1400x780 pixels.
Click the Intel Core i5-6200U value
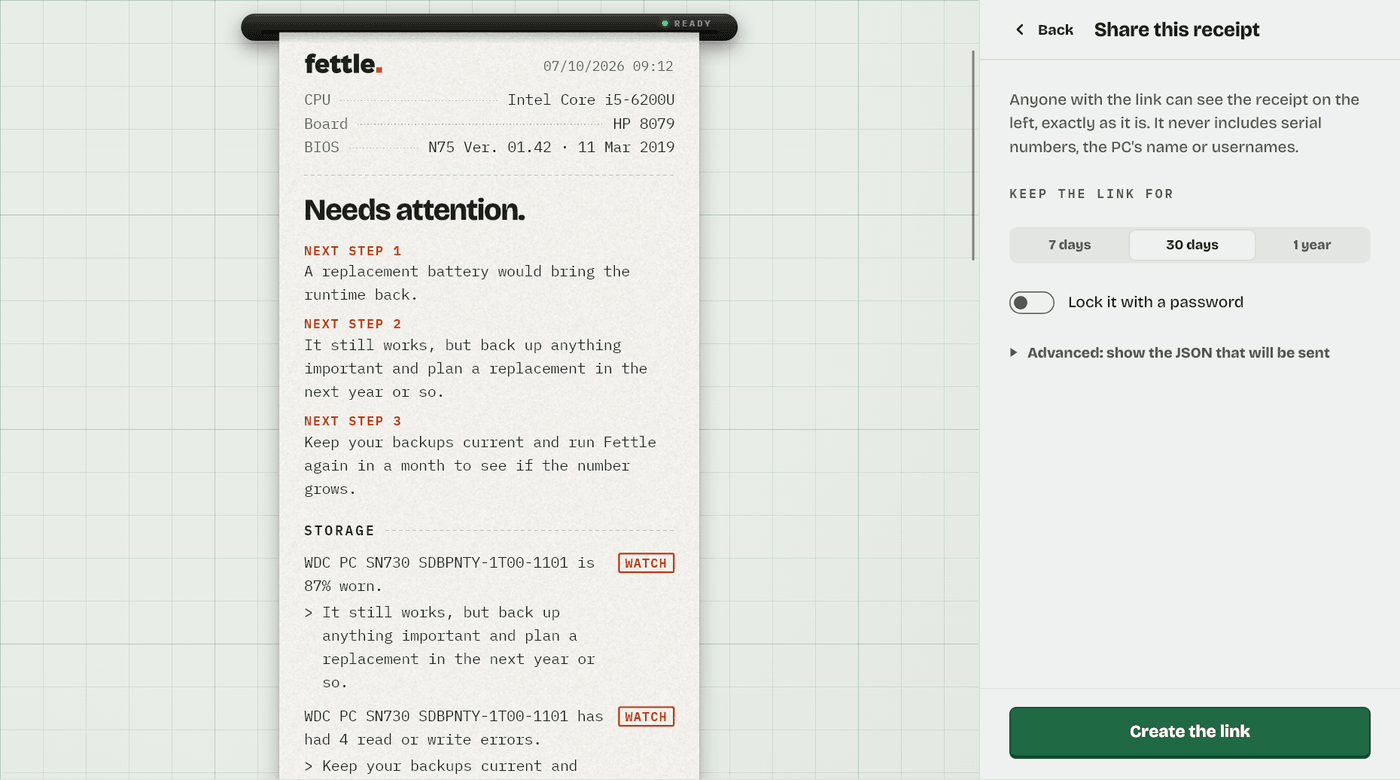591,100
